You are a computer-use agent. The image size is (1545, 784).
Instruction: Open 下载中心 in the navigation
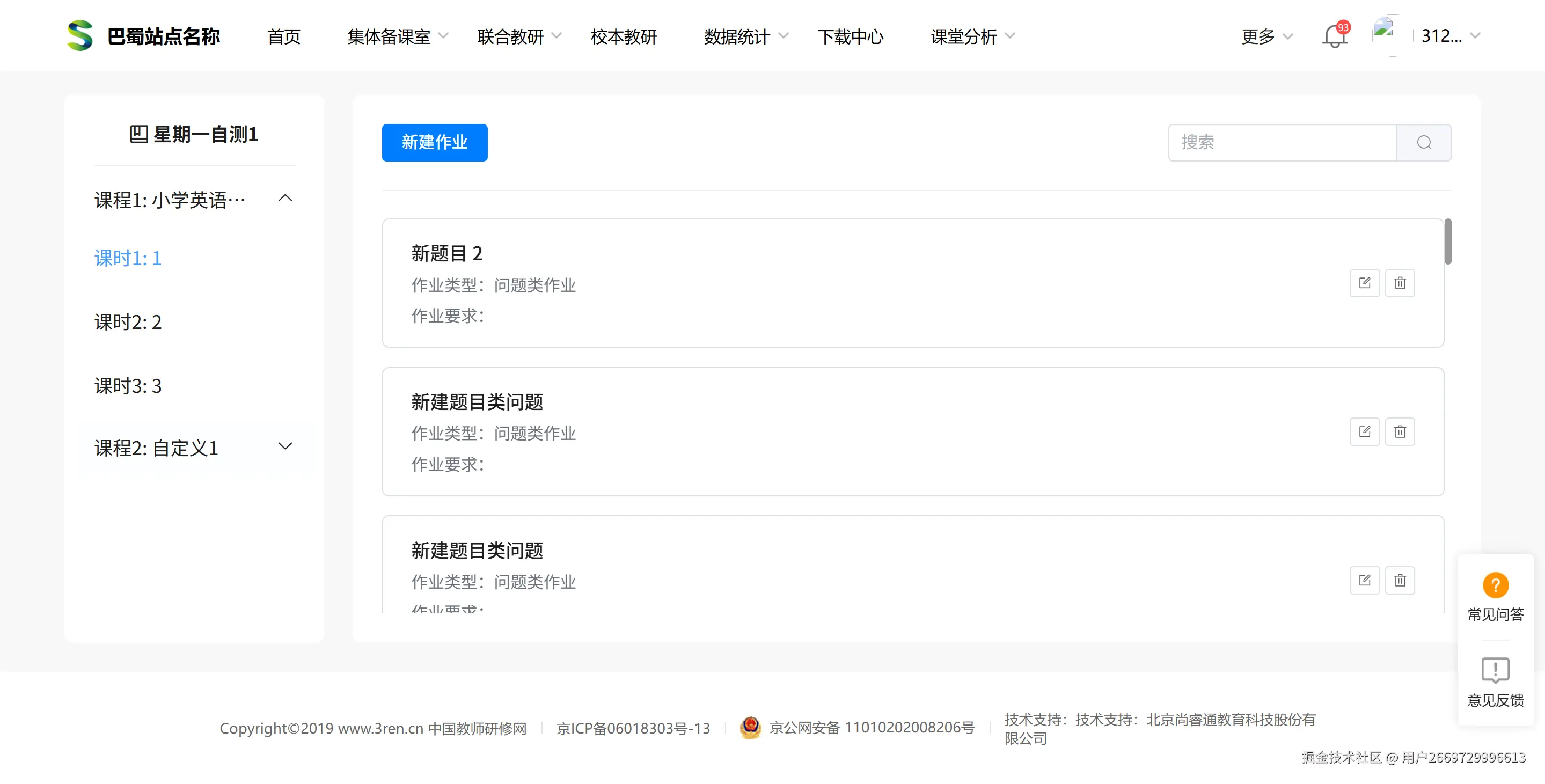point(851,36)
